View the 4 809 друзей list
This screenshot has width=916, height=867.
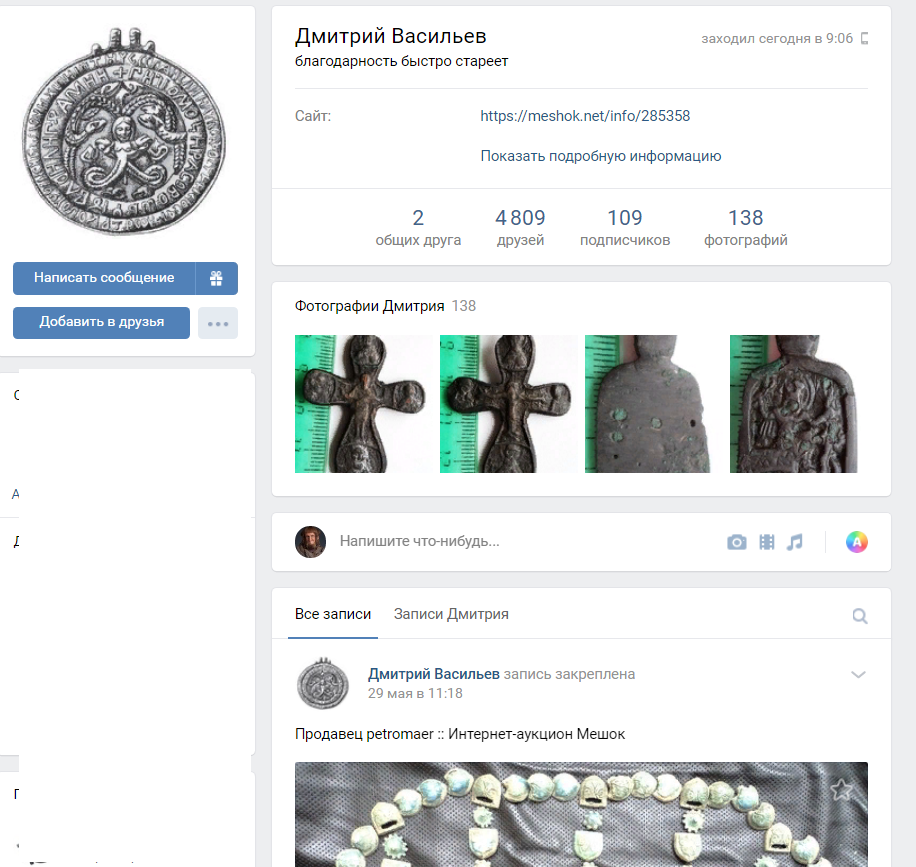(520, 228)
